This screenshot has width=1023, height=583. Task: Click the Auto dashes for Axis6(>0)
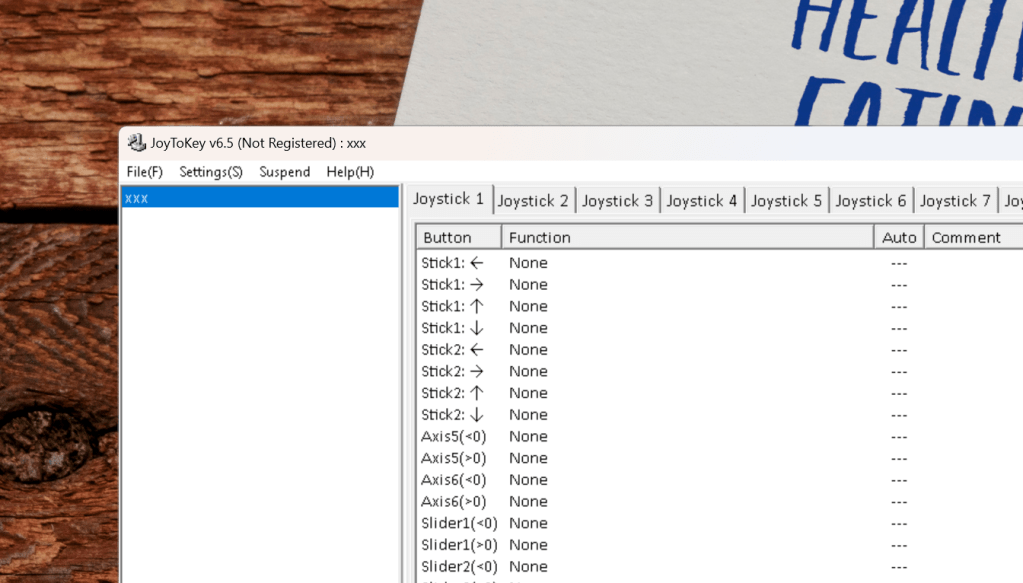coord(899,502)
